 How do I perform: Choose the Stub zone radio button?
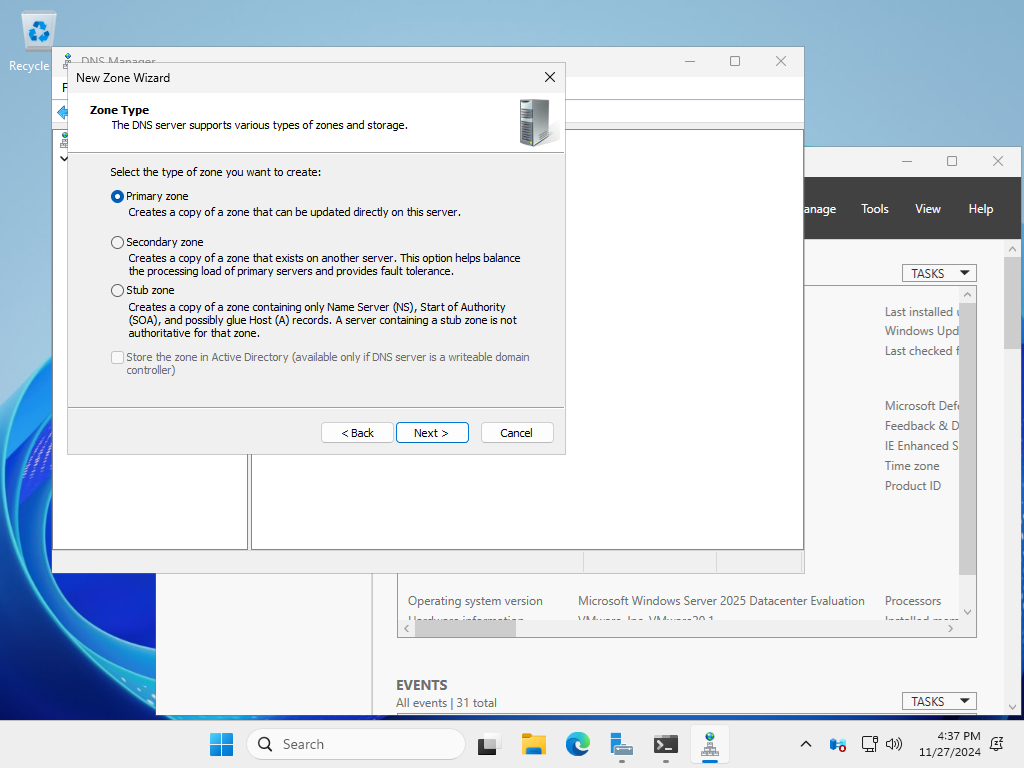pyautogui.click(x=118, y=290)
